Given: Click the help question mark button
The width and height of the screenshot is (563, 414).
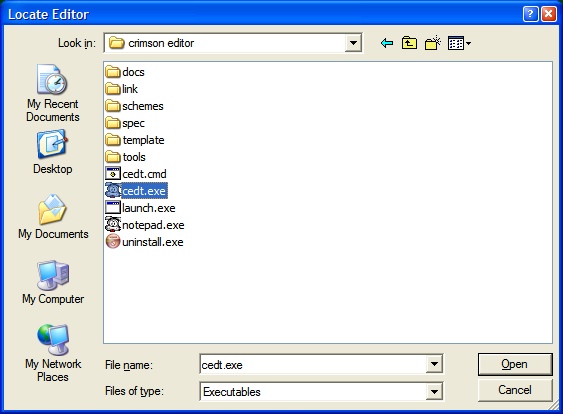Looking at the screenshot, I should 530,14.
